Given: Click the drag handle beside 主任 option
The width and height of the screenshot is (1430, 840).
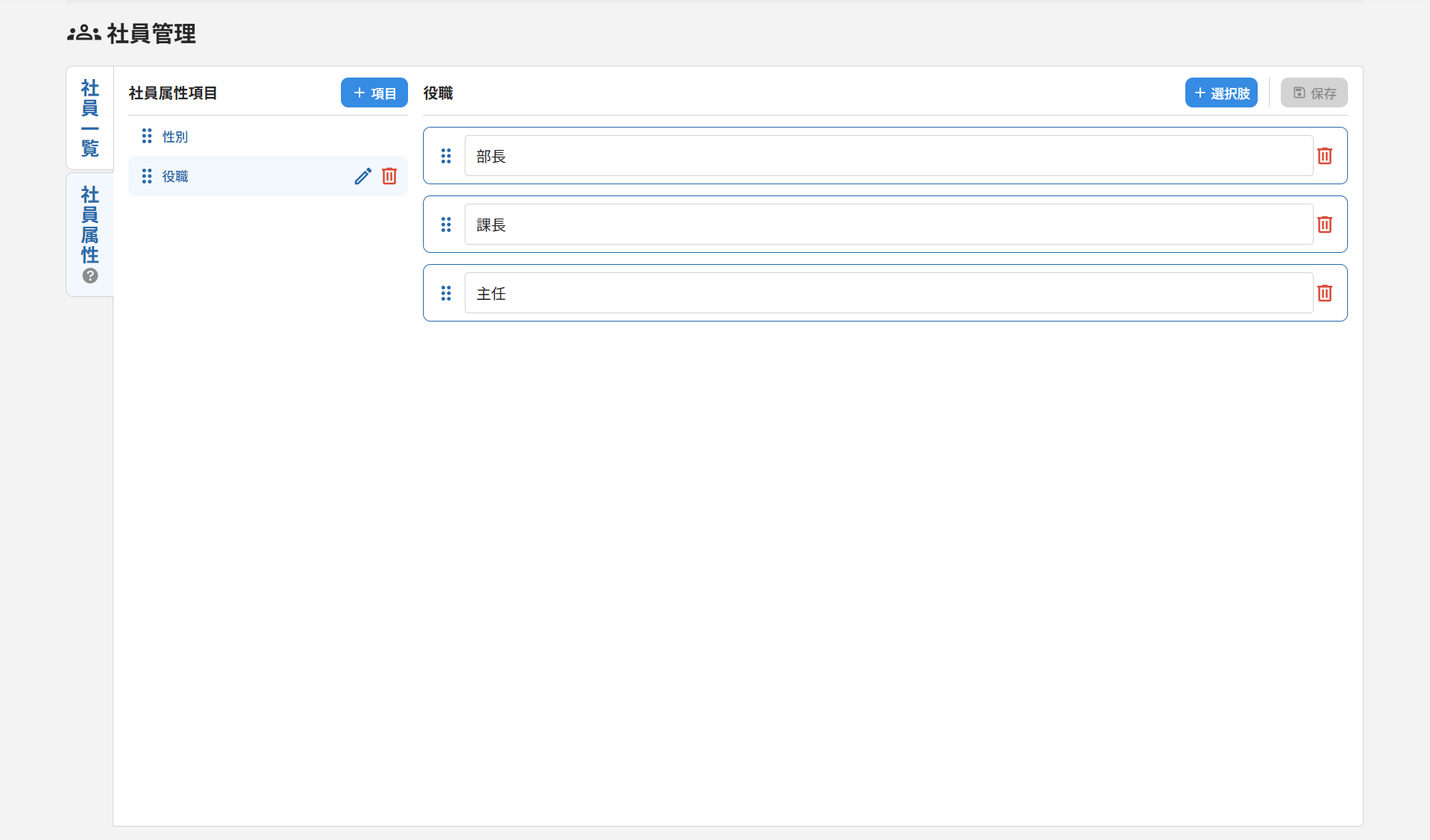Looking at the screenshot, I should [446, 293].
